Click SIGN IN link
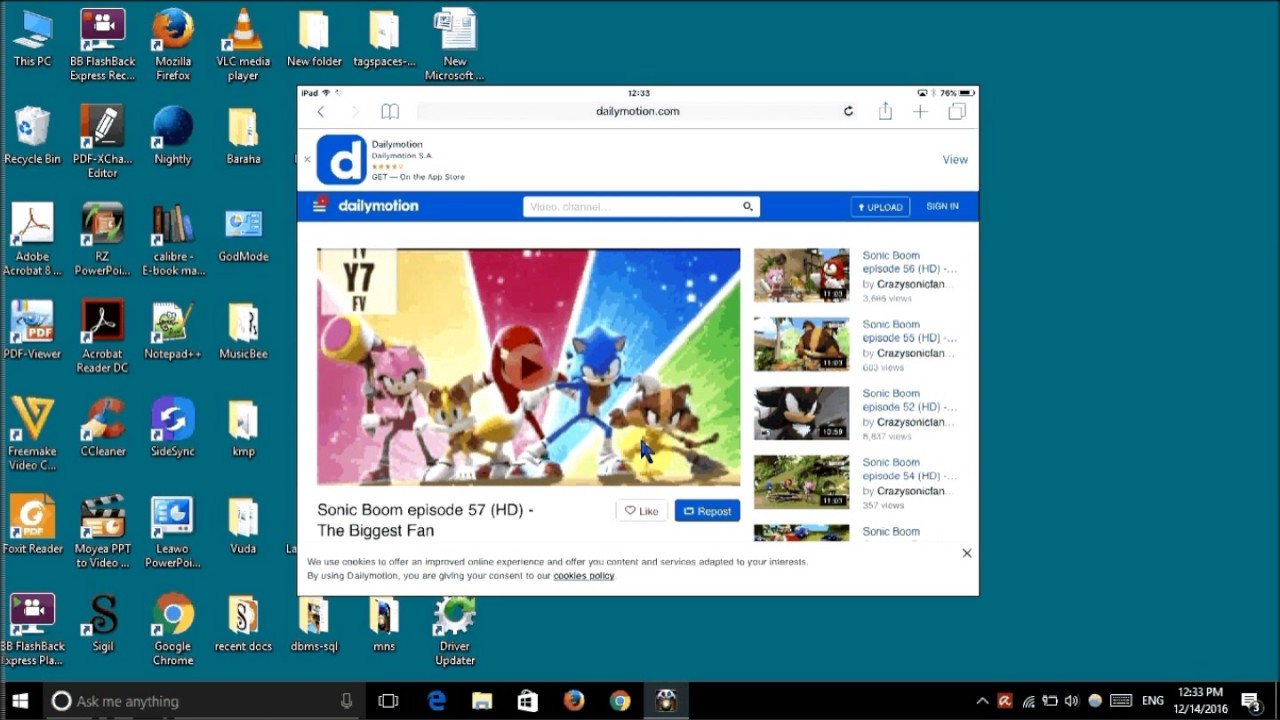 click(x=942, y=206)
